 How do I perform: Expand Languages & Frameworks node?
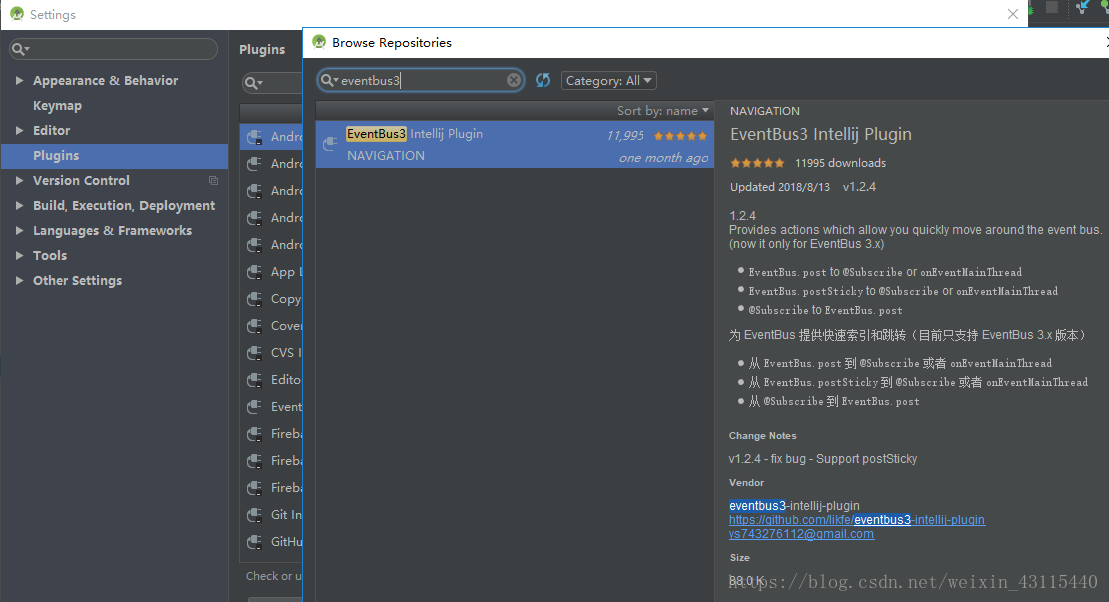tap(19, 231)
